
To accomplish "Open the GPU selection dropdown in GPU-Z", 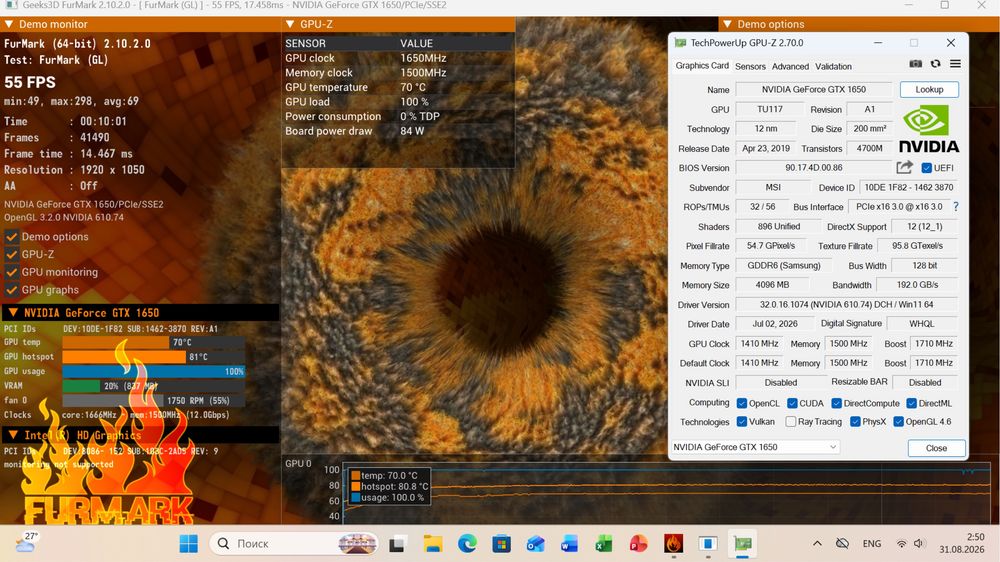I will (755, 447).
